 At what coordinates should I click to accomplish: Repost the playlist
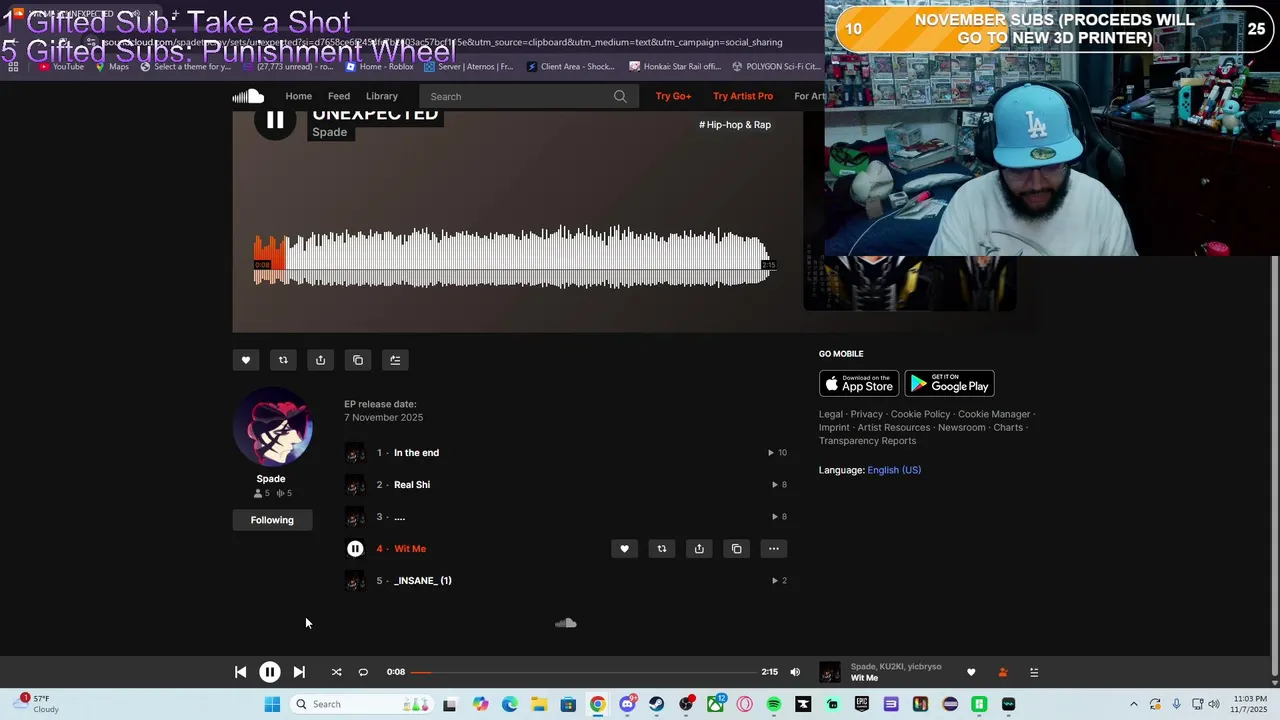[283, 360]
